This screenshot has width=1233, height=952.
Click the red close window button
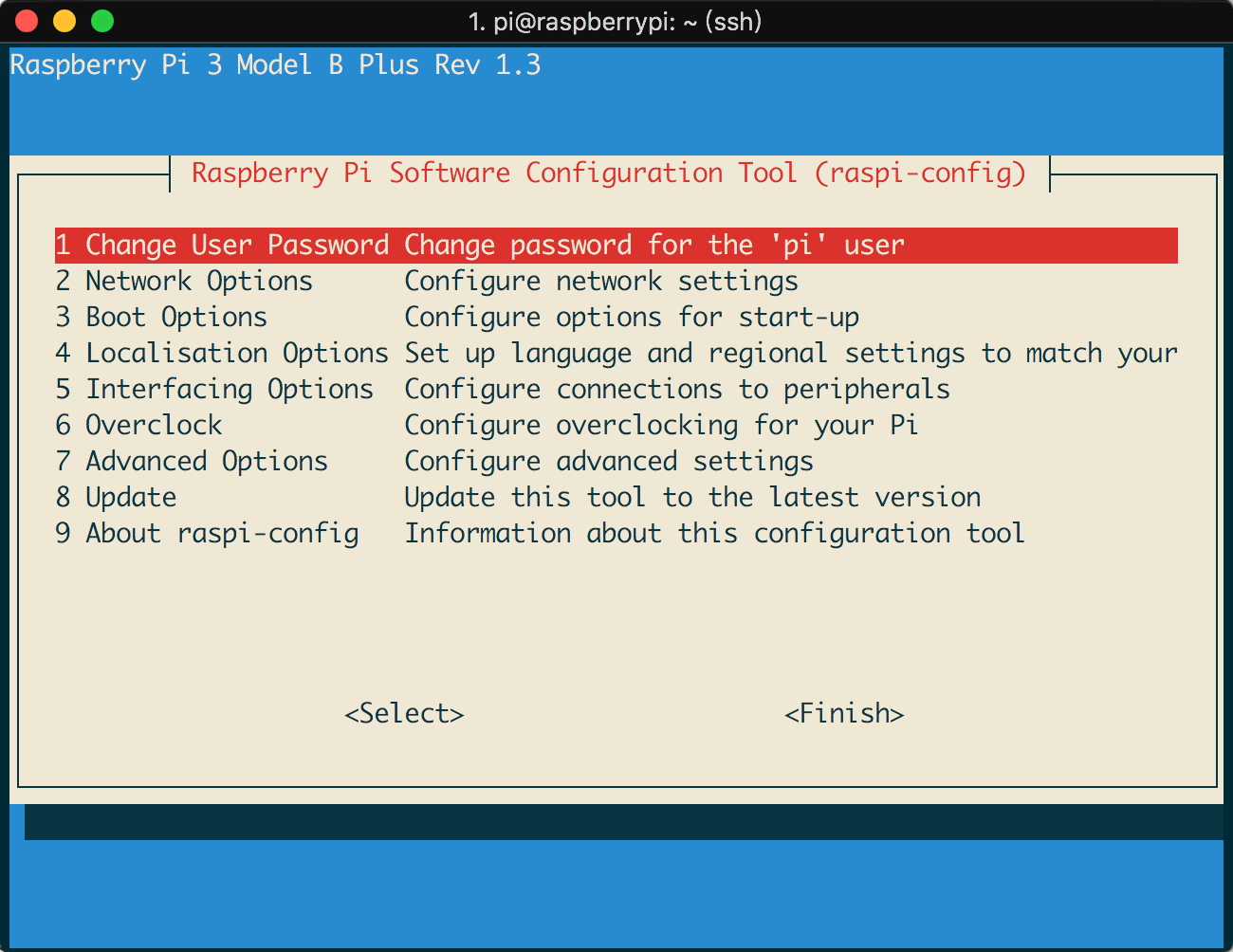coord(27,21)
